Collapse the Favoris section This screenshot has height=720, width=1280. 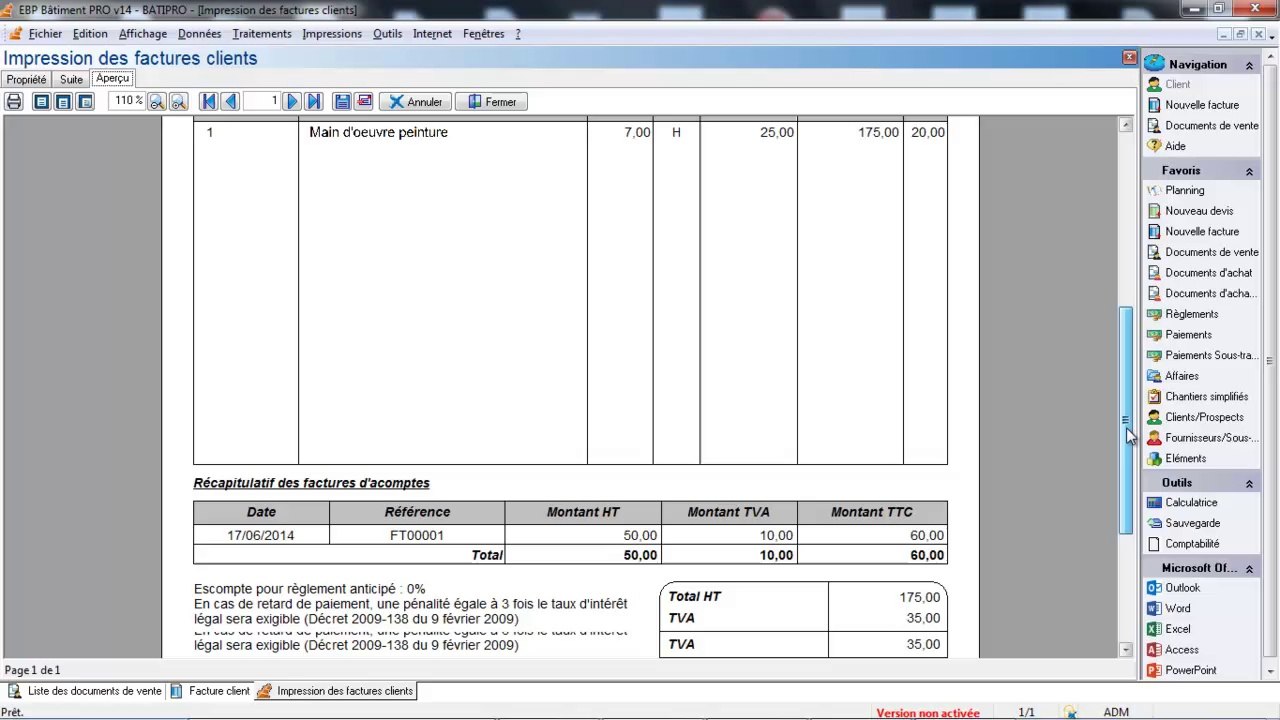[1249, 171]
